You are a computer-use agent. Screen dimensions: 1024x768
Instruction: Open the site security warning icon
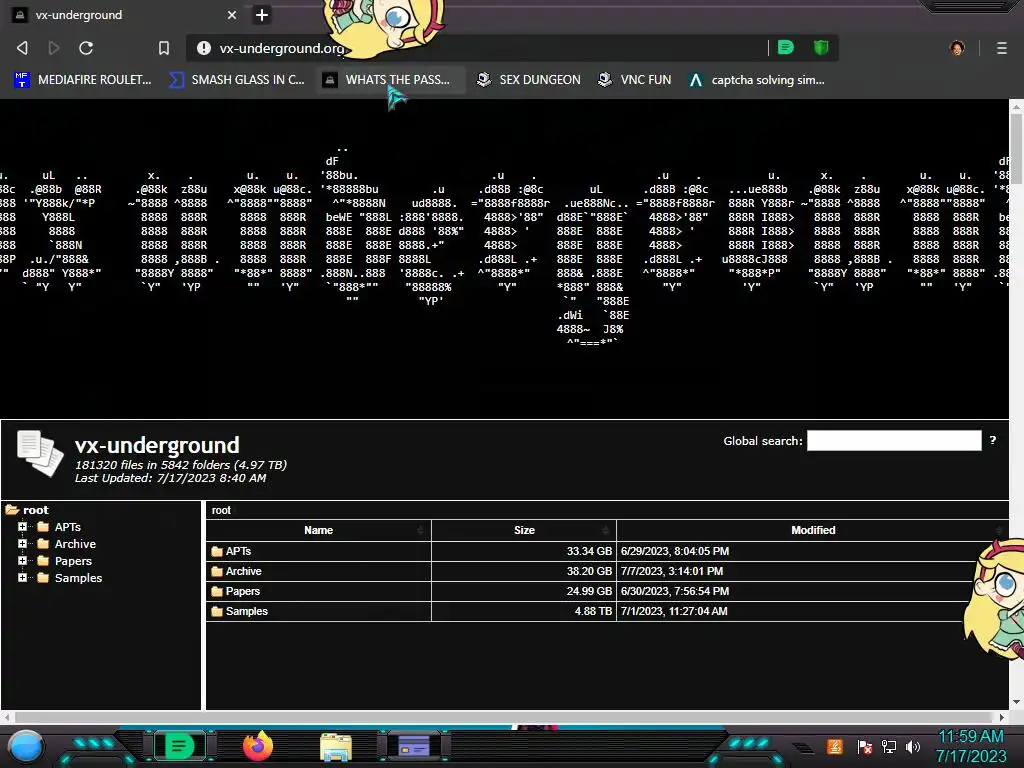[204, 48]
